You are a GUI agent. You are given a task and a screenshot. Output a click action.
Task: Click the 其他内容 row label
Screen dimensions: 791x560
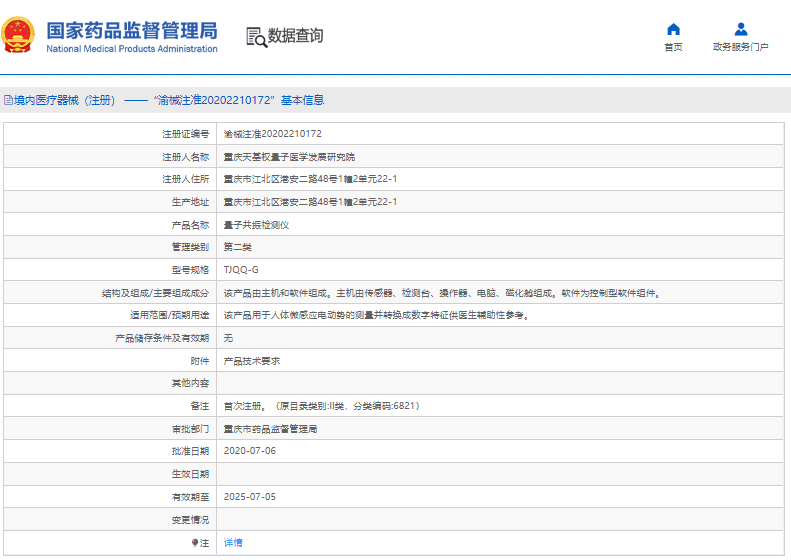[190, 383]
